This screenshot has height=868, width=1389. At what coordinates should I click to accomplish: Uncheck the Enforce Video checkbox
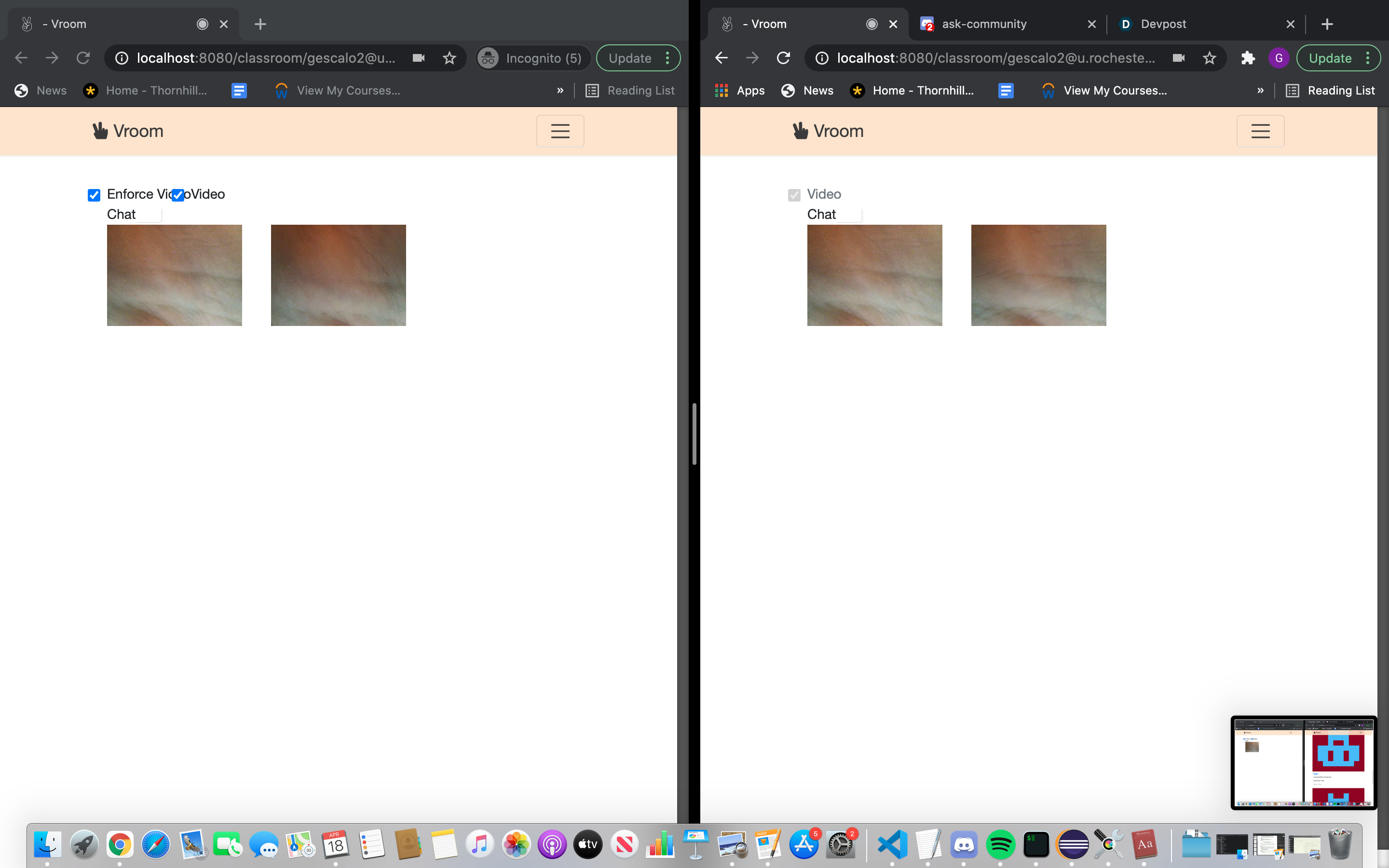94,195
